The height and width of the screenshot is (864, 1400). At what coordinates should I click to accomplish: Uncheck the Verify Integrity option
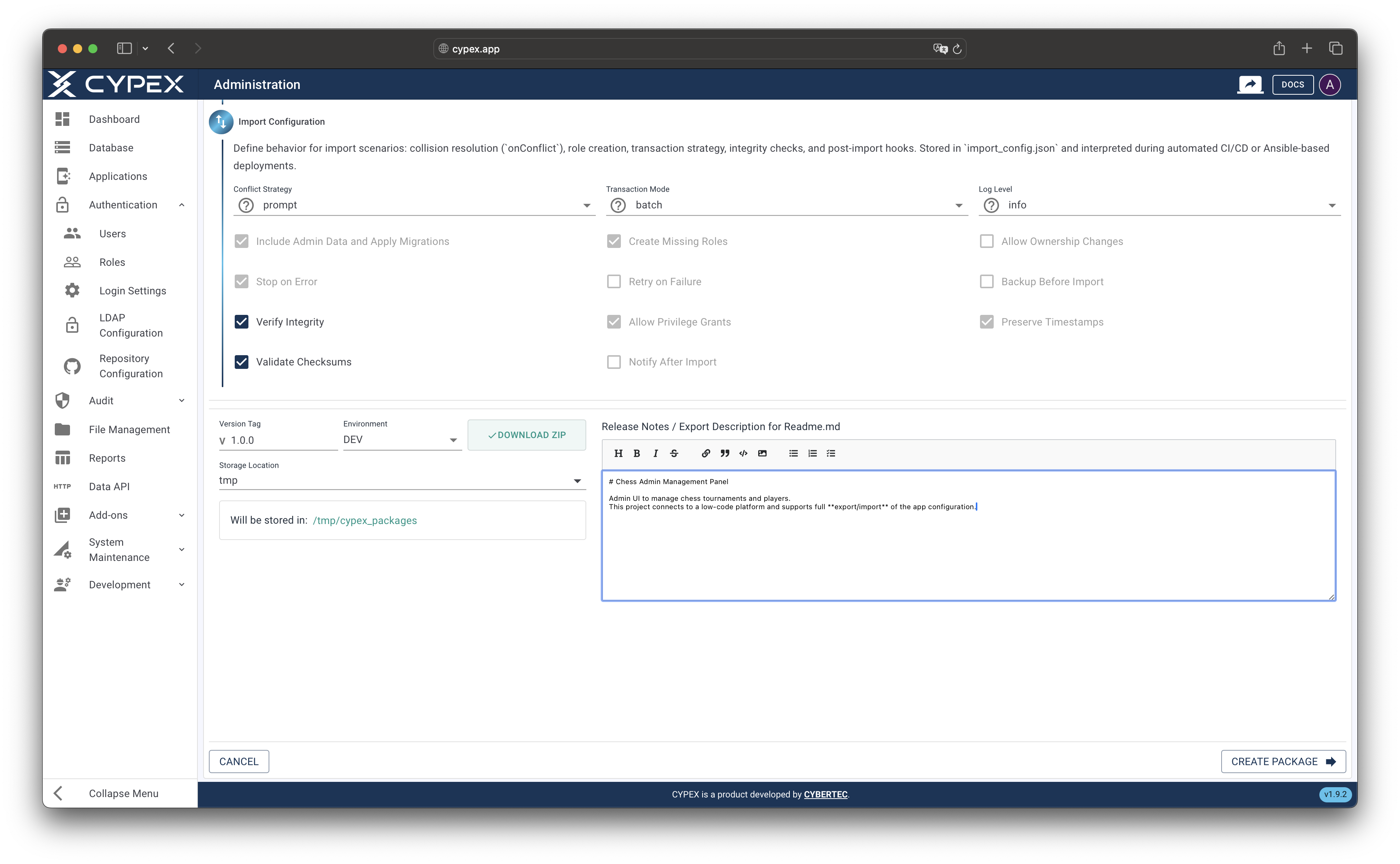click(x=241, y=322)
